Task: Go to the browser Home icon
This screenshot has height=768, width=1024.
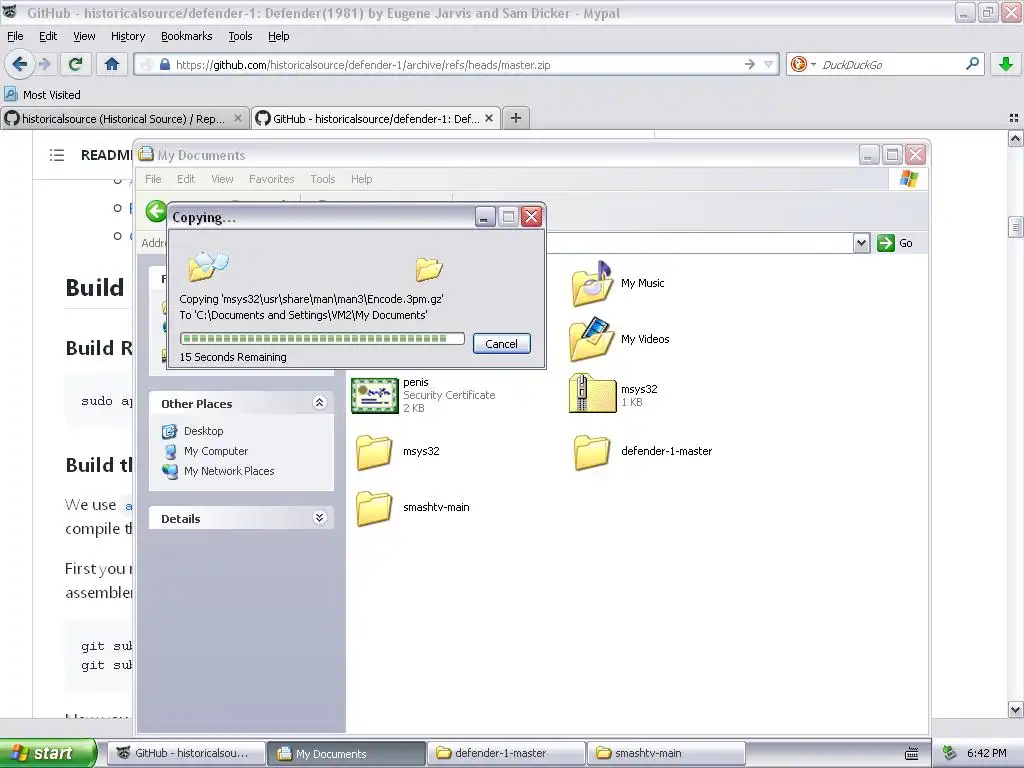Action: pos(112,64)
